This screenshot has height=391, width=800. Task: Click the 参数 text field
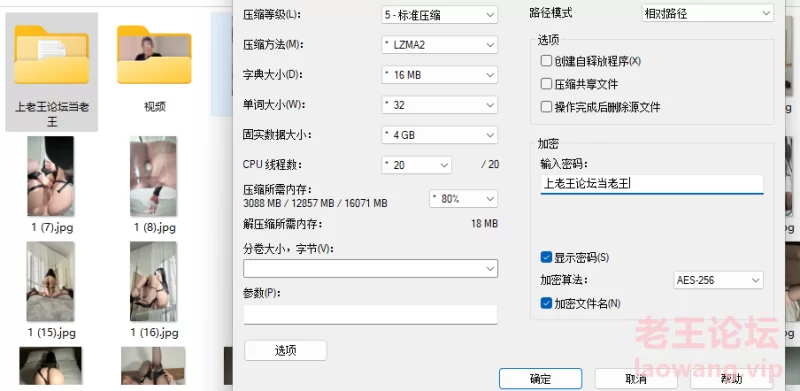click(370, 314)
